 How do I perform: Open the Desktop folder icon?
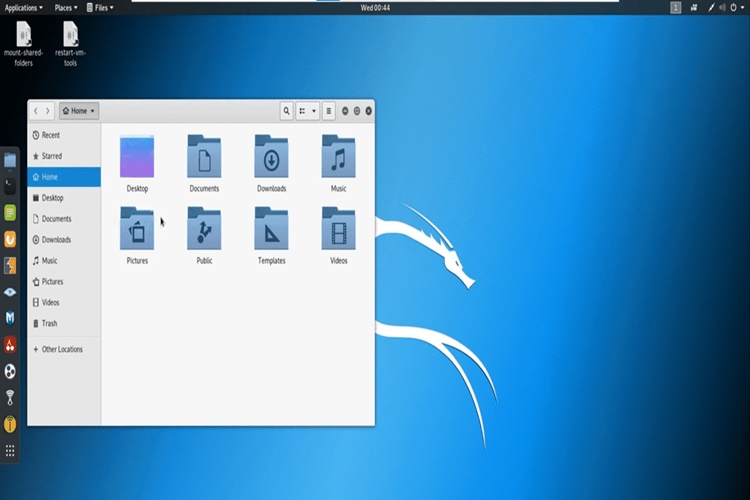[x=137, y=157]
